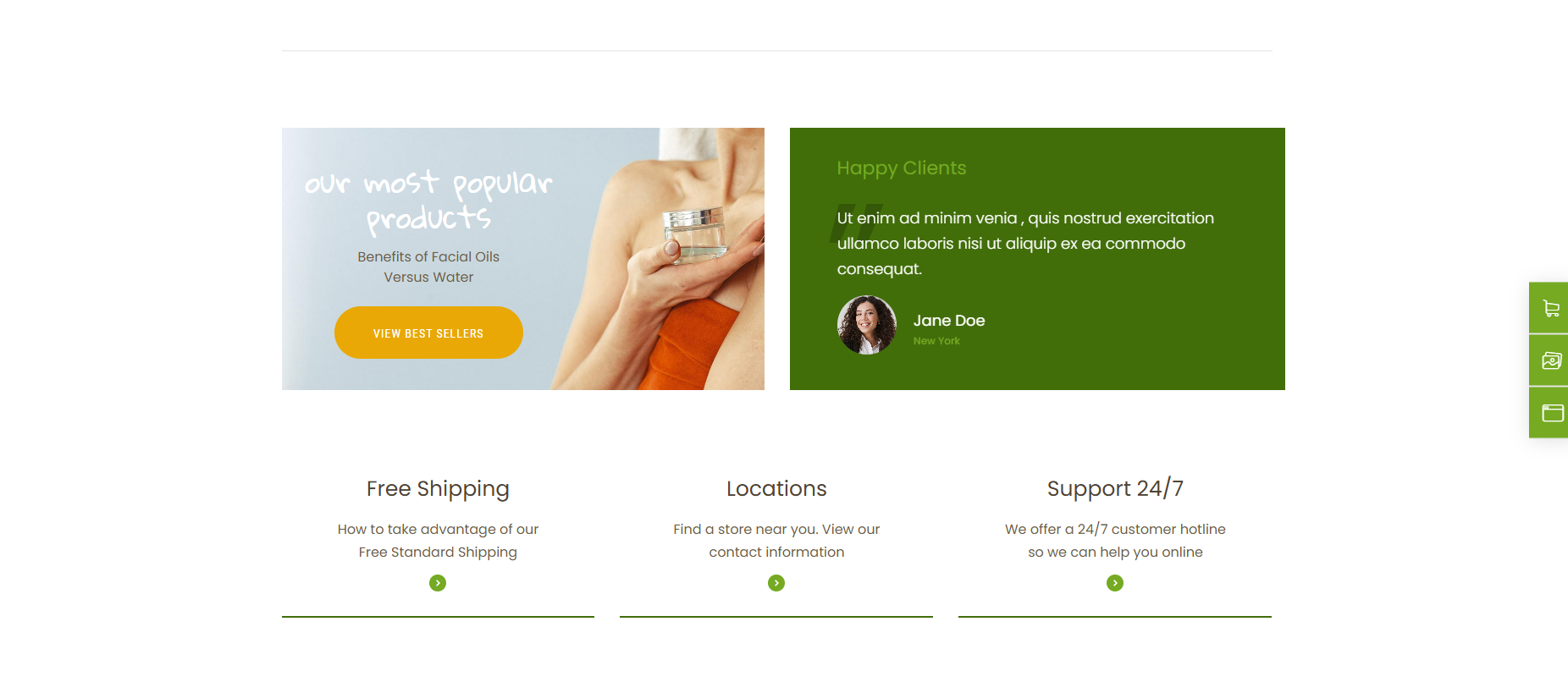Click the image gallery sidebar icon
Viewport: 1568px width, 682px height.
point(1549,360)
